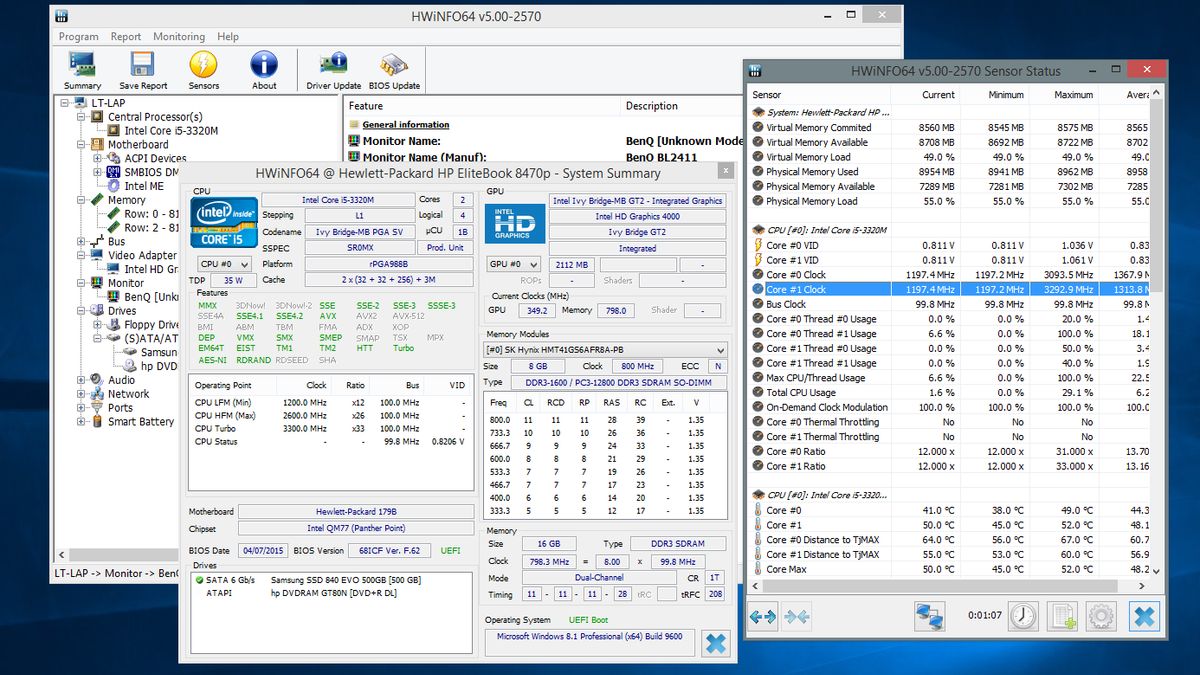Open the Monitoring menu
Viewport: 1200px width, 675px height.
tap(179, 37)
